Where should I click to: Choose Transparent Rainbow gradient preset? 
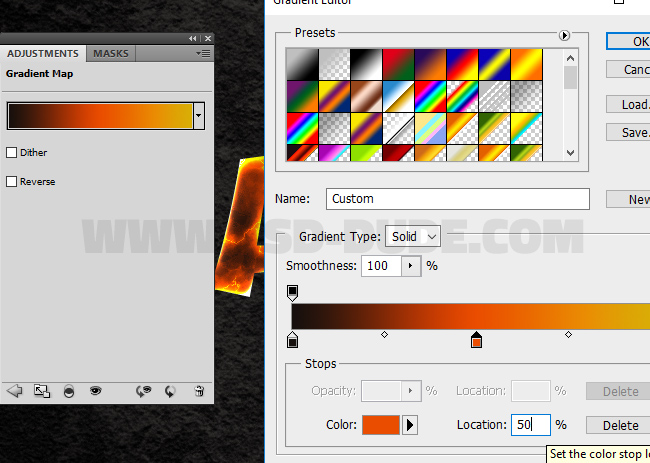462,96
